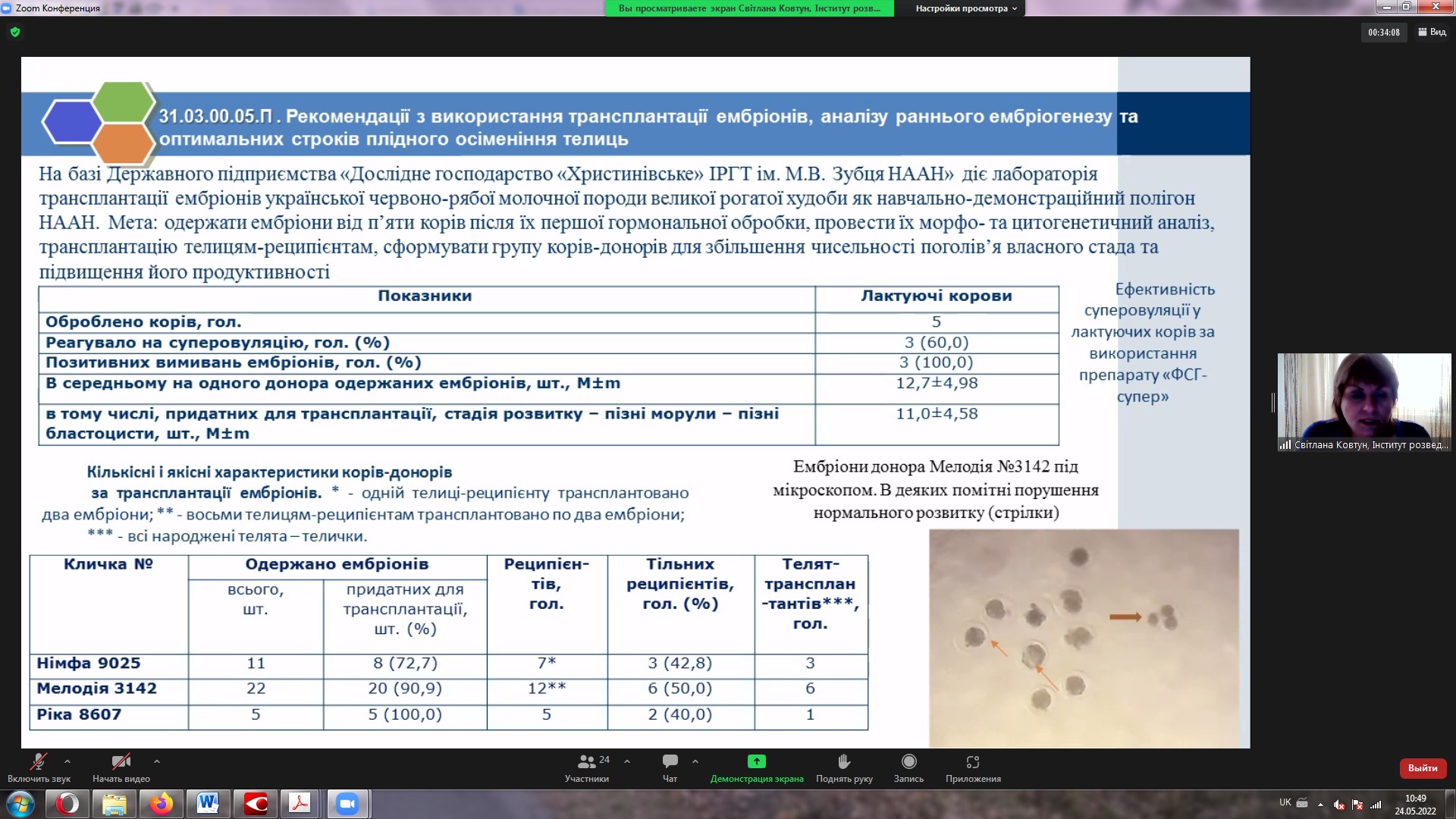
Task: Open clock showing 10:49 24.05.2022
Action: (1415, 805)
